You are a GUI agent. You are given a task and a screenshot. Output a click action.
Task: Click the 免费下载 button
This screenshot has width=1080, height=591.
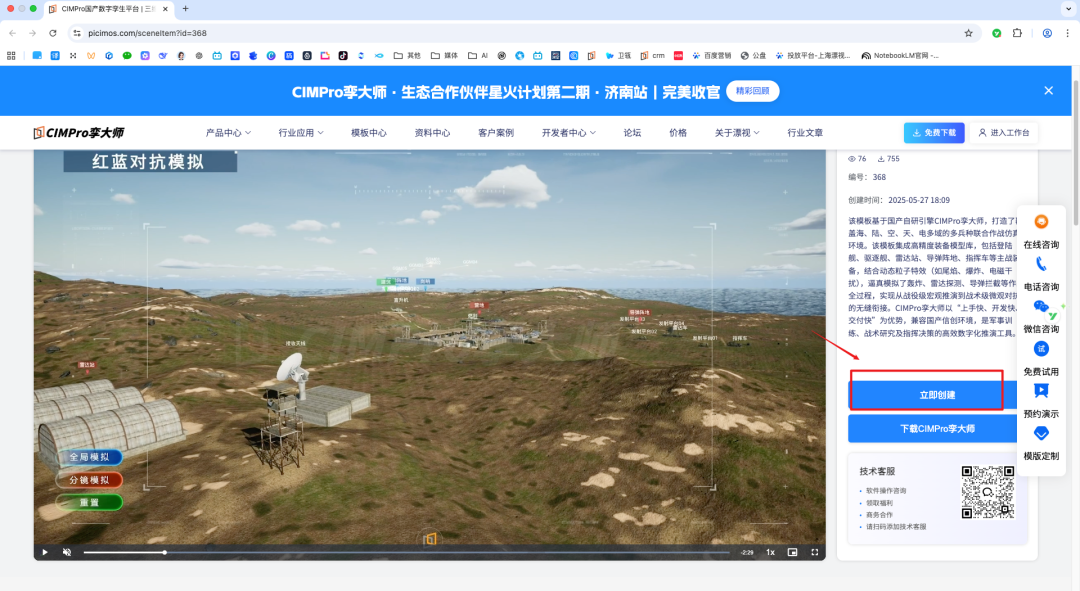[934, 132]
